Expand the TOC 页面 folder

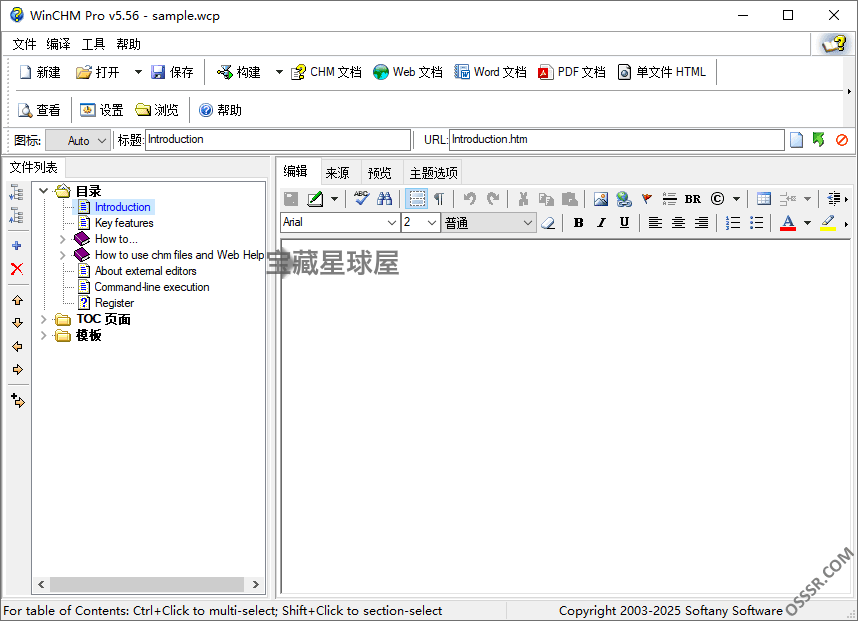click(x=44, y=319)
